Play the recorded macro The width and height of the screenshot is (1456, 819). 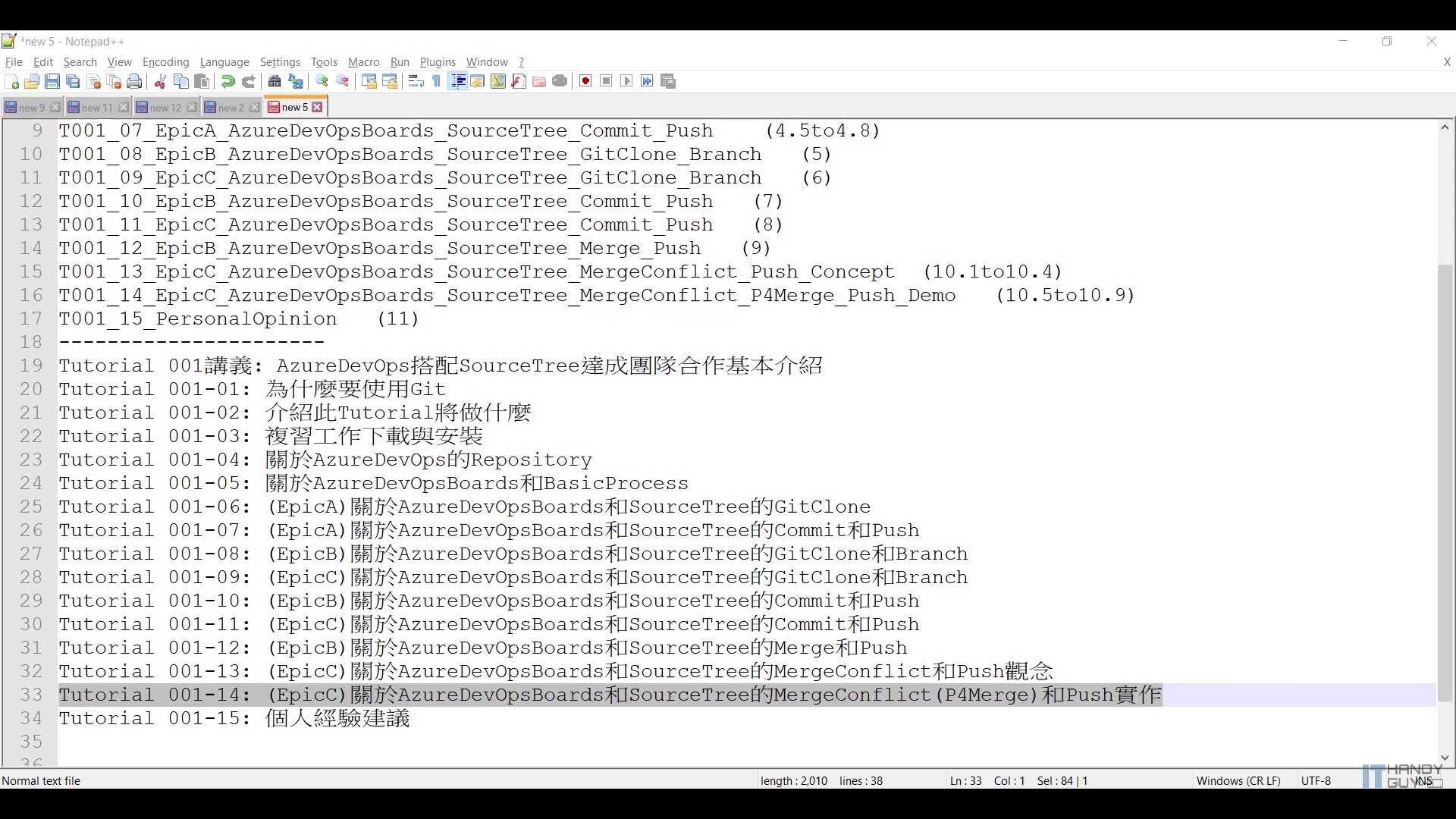[626, 81]
